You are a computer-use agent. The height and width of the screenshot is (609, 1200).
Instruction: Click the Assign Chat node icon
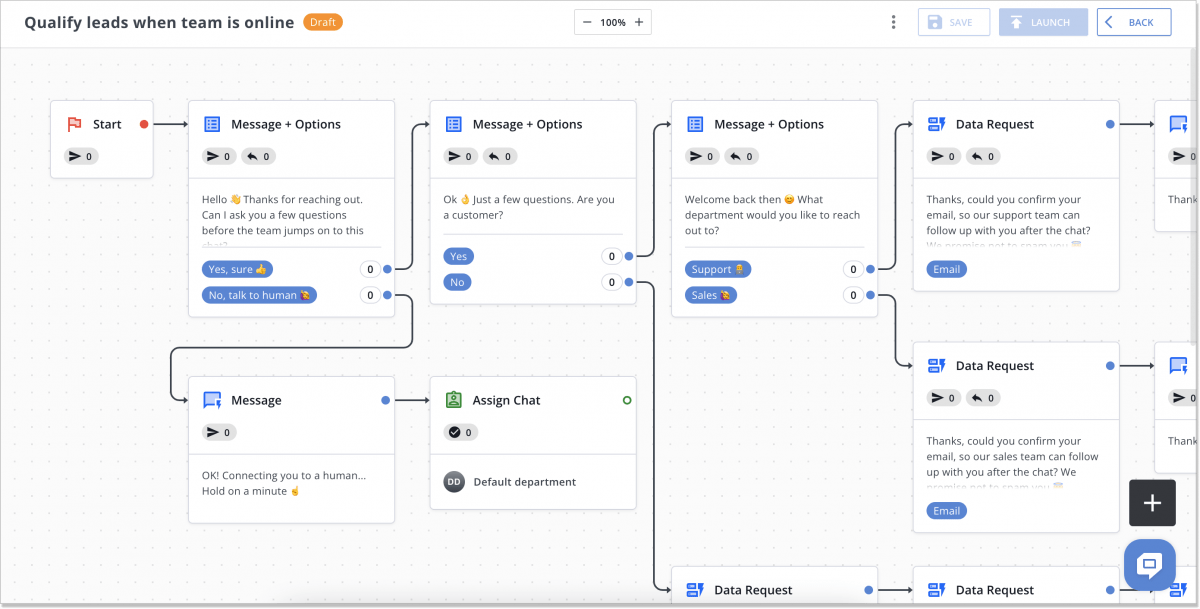453,400
